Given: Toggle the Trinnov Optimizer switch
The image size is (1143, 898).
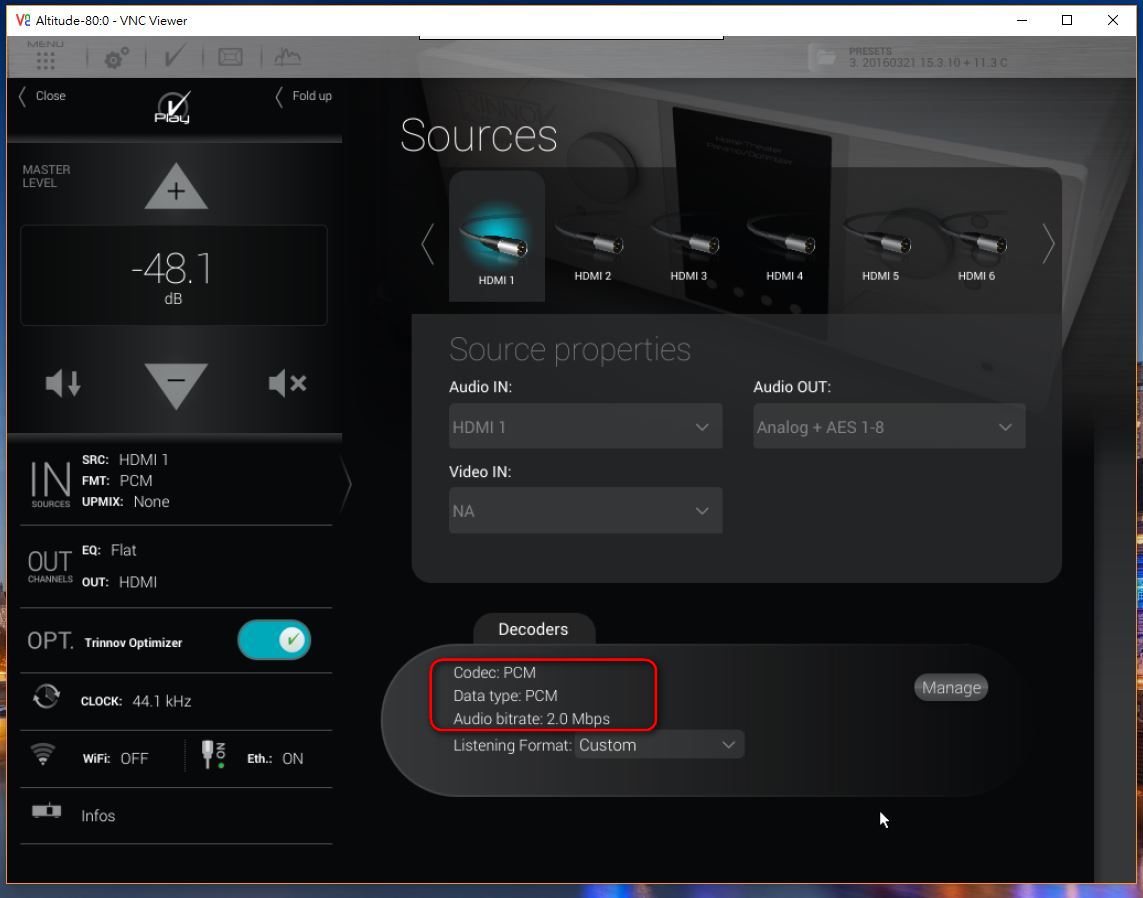Looking at the screenshot, I should pos(274,640).
